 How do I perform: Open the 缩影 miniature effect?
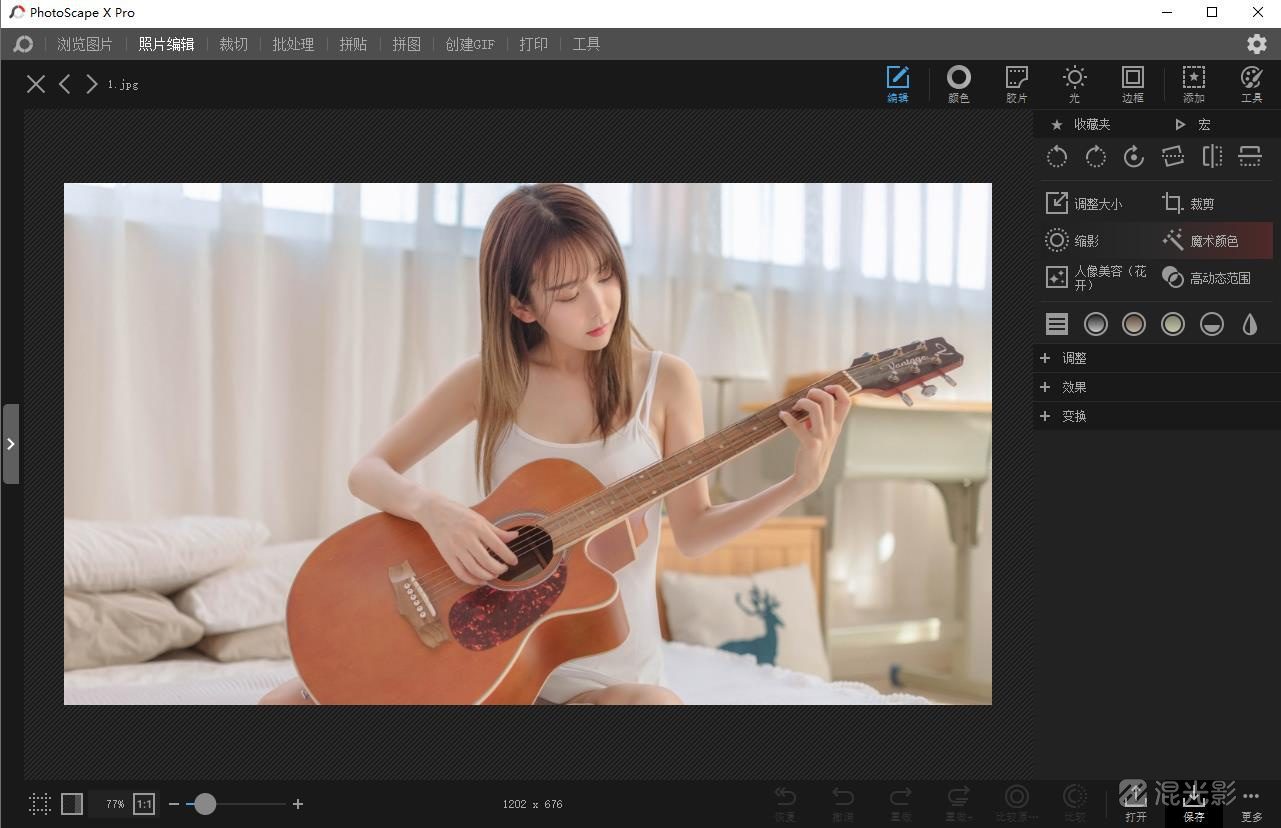point(1071,241)
